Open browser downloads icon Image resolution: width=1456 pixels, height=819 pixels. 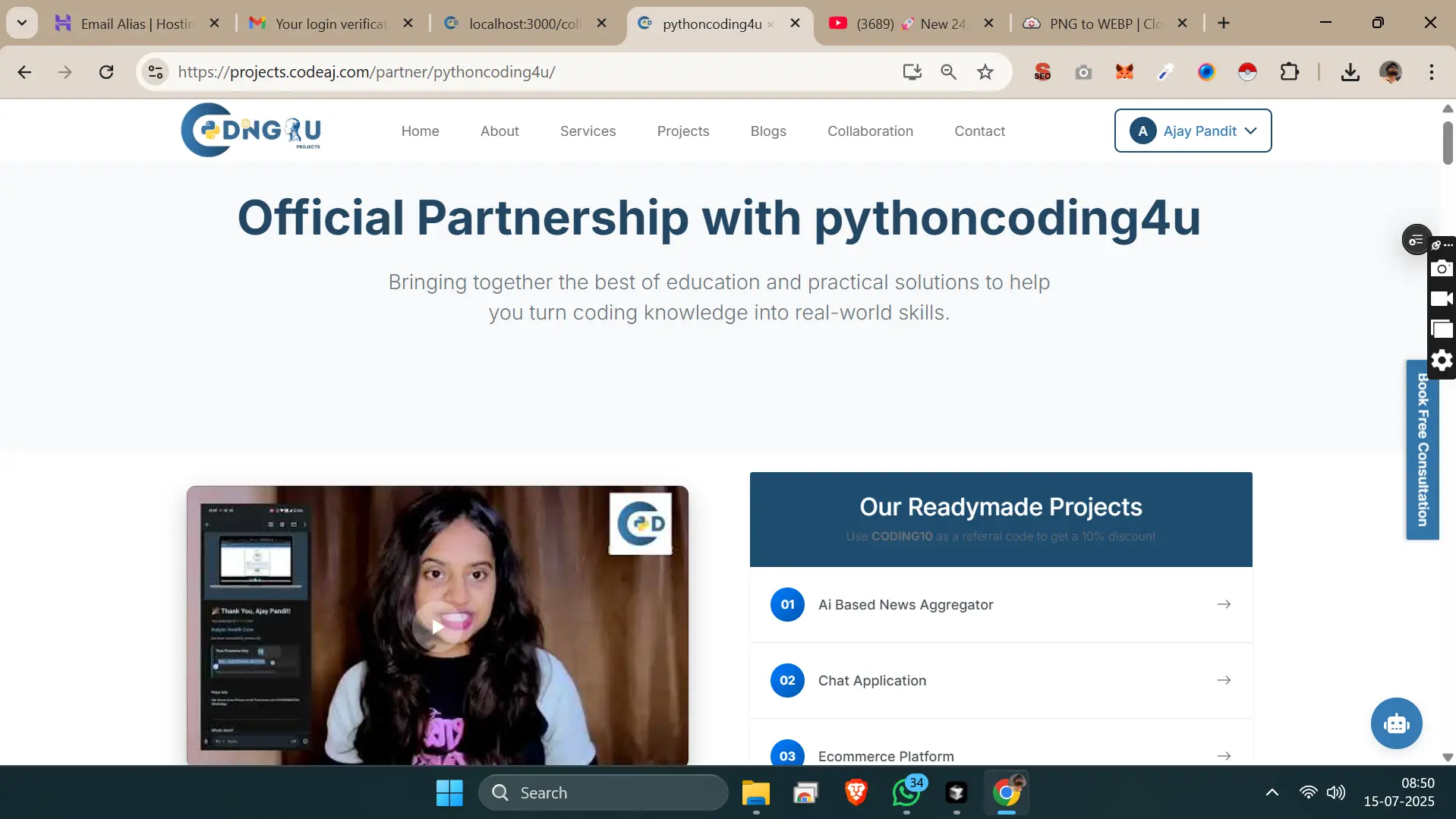coord(1350,72)
